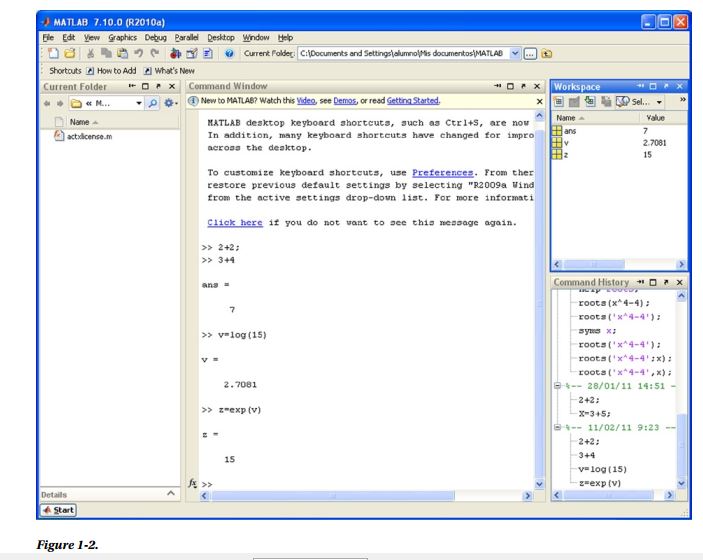The width and height of the screenshot is (703, 560).
Task: Open the Preferences link in Command Window
Action: 443,173
